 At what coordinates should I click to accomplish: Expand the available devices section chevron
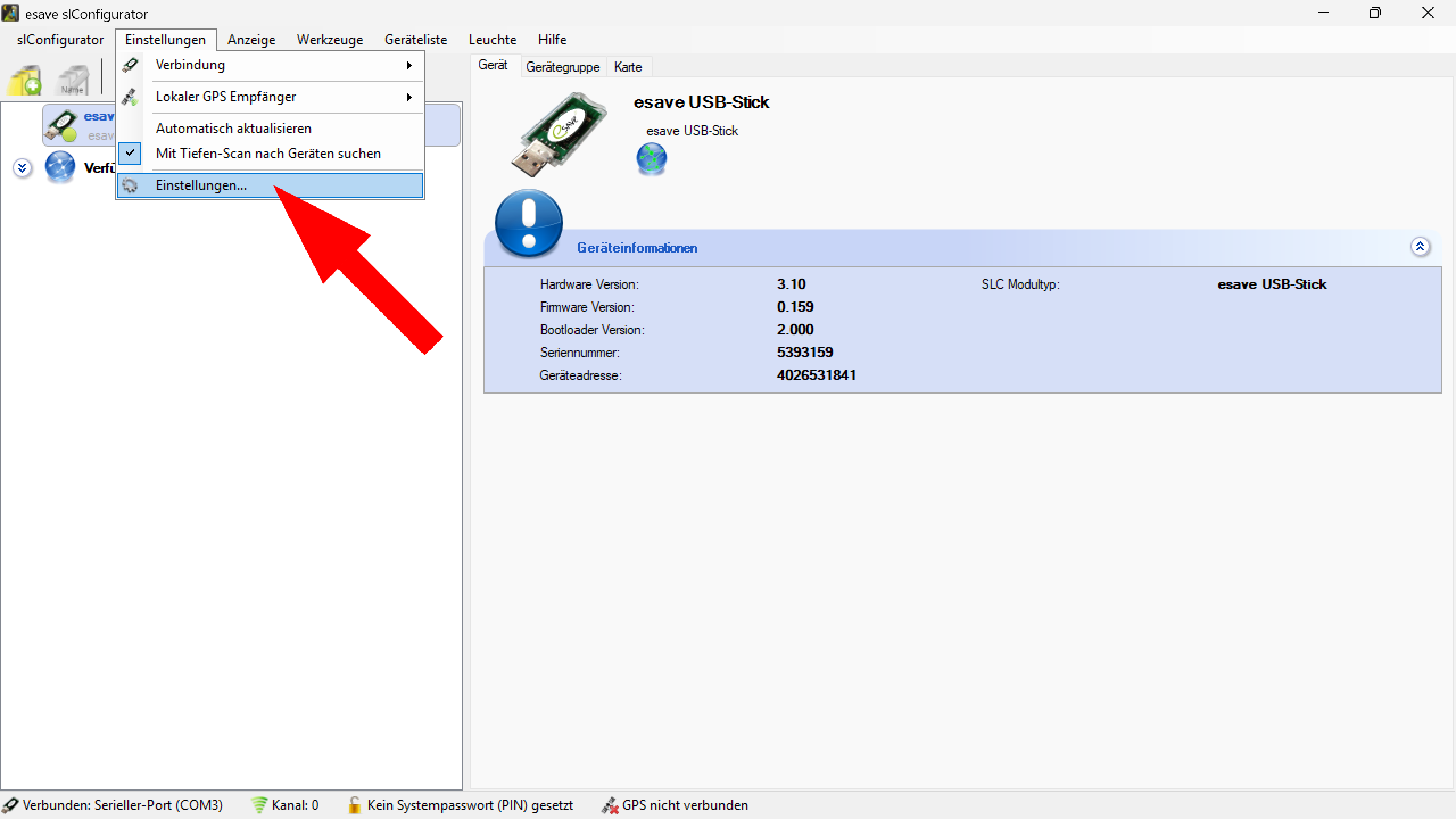[x=22, y=168]
